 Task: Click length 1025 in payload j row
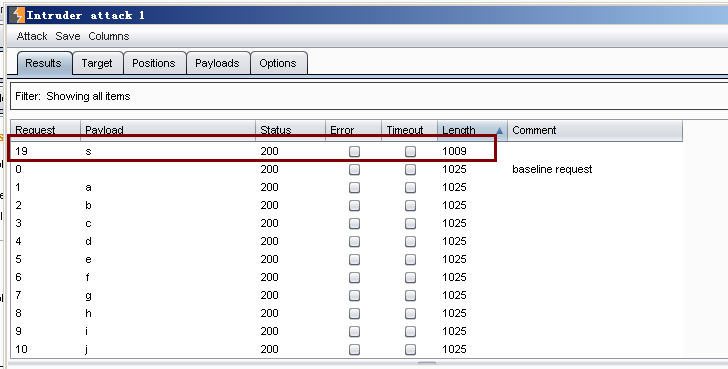(454, 350)
